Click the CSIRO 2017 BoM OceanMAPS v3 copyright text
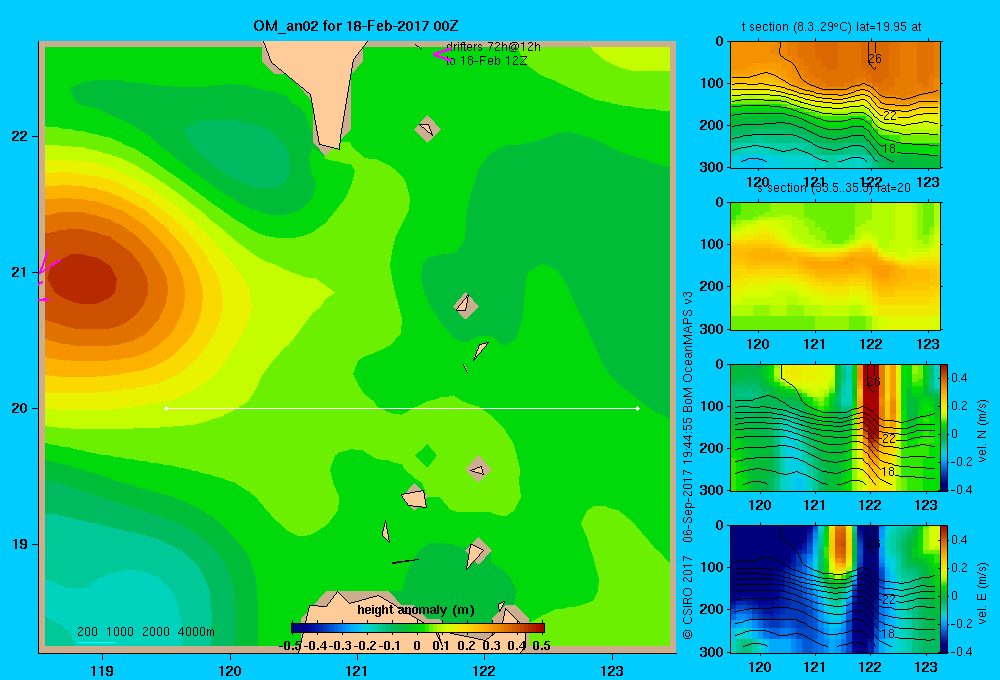 click(x=688, y=466)
